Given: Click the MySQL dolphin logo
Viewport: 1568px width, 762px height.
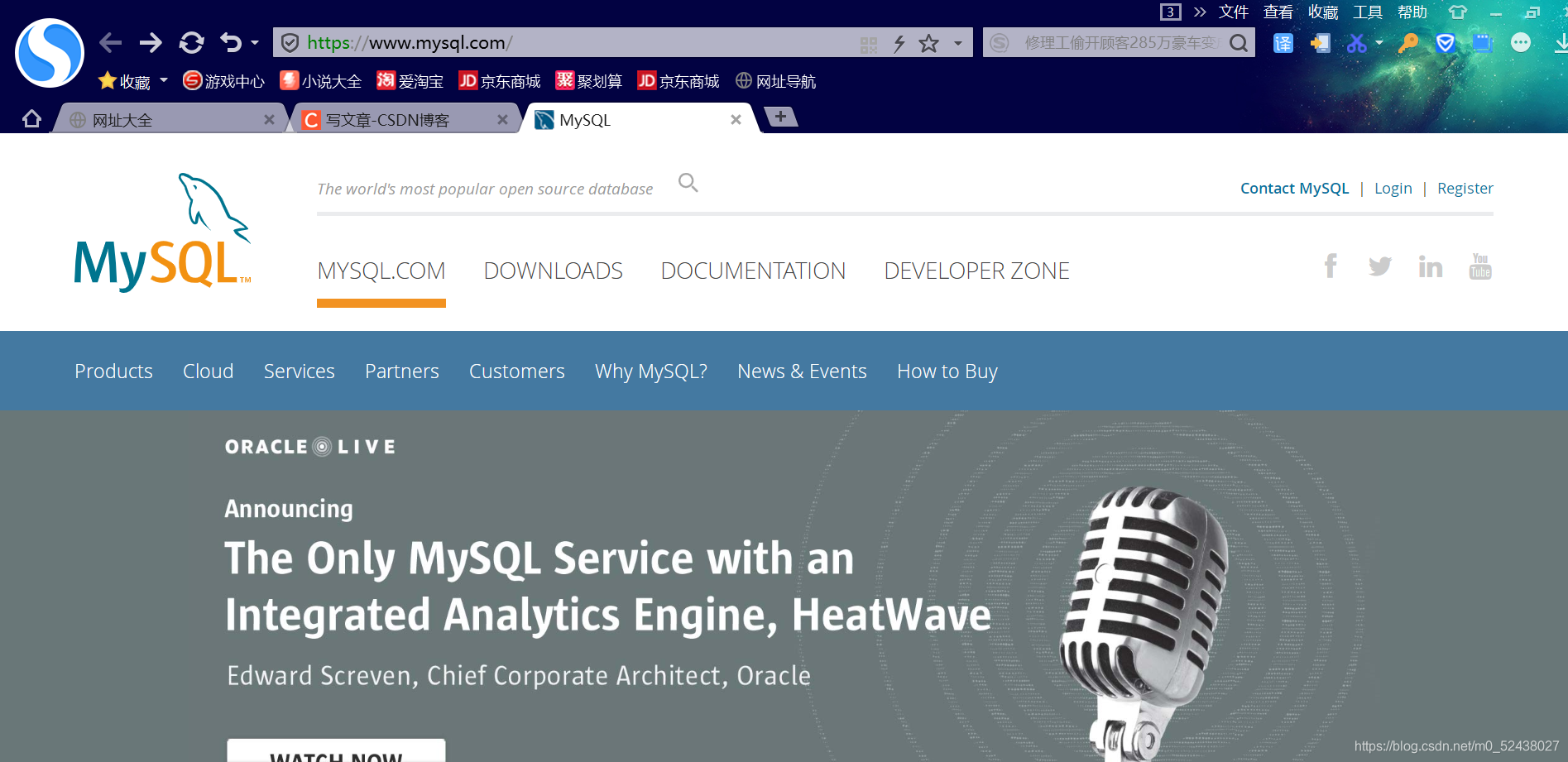Looking at the screenshot, I should [x=163, y=232].
